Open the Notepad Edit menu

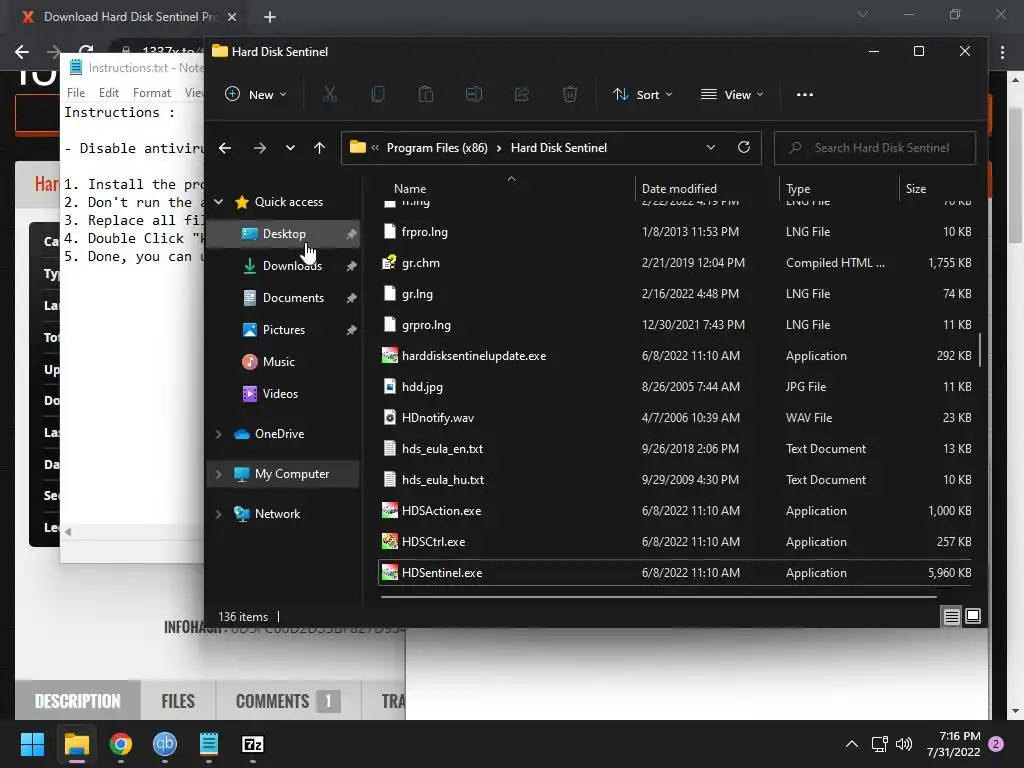click(x=108, y=93)
